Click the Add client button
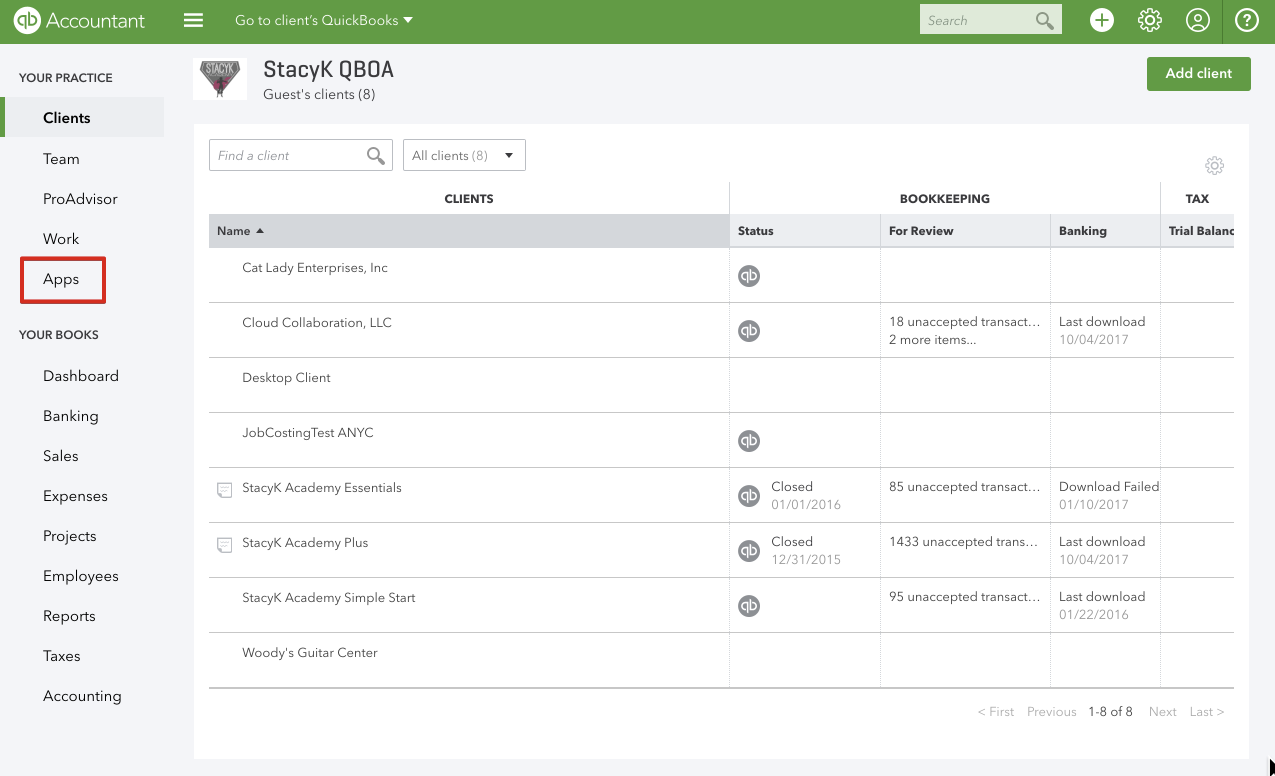 (x=1198, y=73)
